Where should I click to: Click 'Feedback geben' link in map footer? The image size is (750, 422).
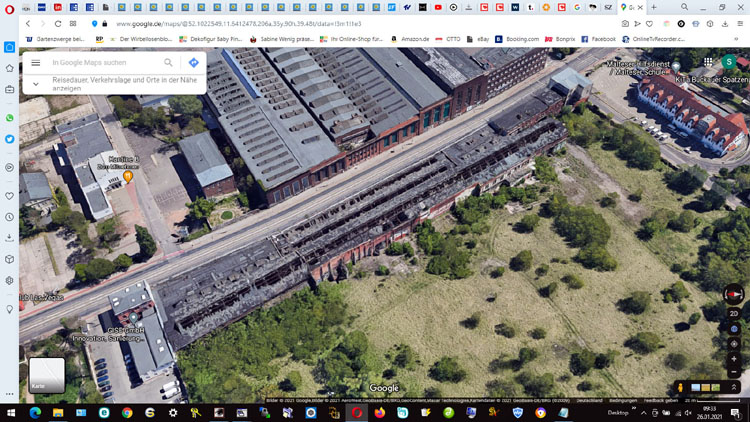(661, 400)
